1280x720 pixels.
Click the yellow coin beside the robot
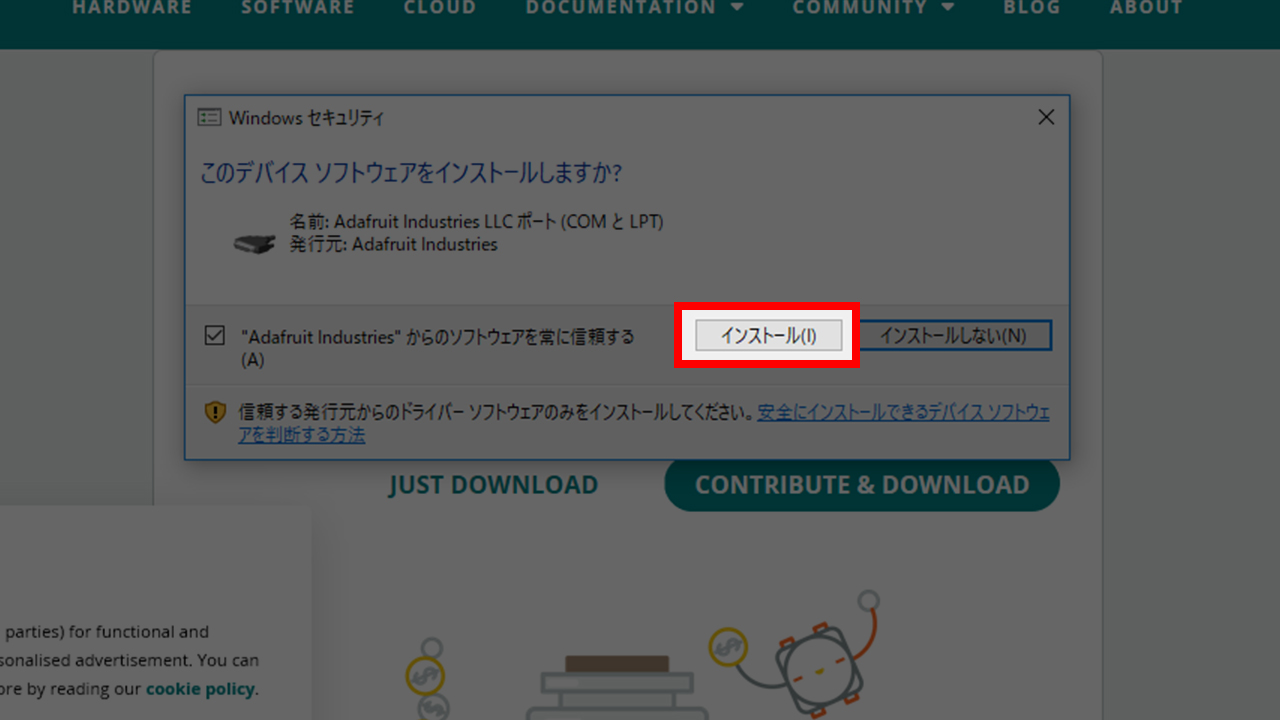pyautogui.click(x=727, y=648)
